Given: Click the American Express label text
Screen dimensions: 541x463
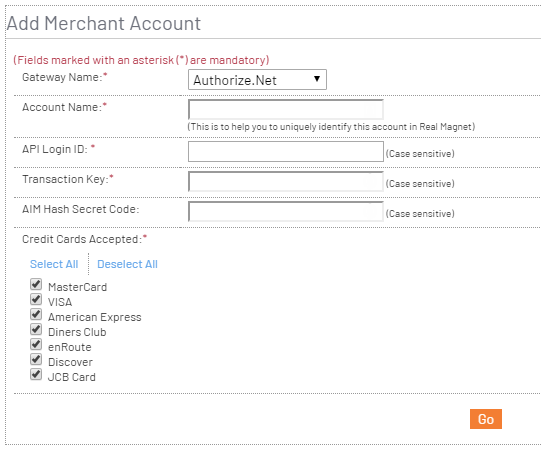Looking at the screenshot, I should tap(95, 317).
